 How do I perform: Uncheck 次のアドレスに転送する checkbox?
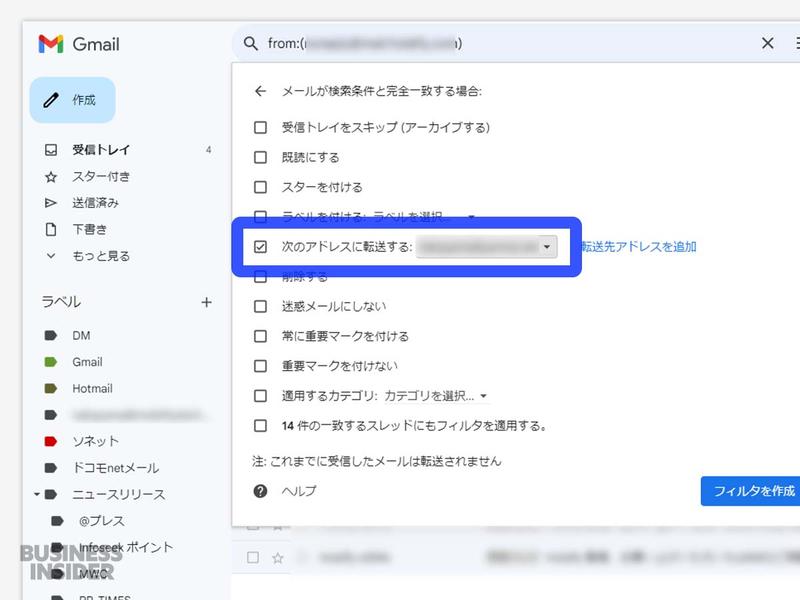pyautogui.click(x=260, y=247)
